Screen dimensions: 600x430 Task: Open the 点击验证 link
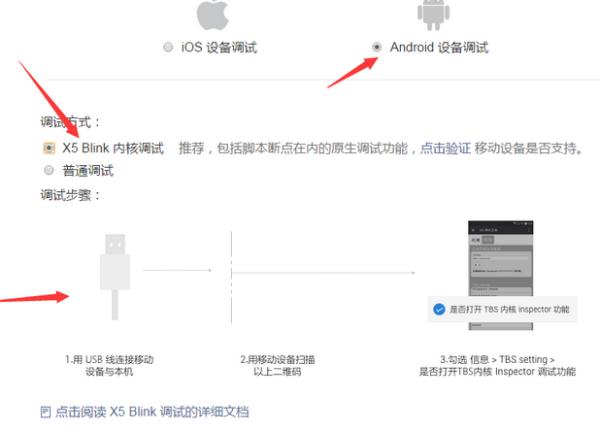[445, 148]
